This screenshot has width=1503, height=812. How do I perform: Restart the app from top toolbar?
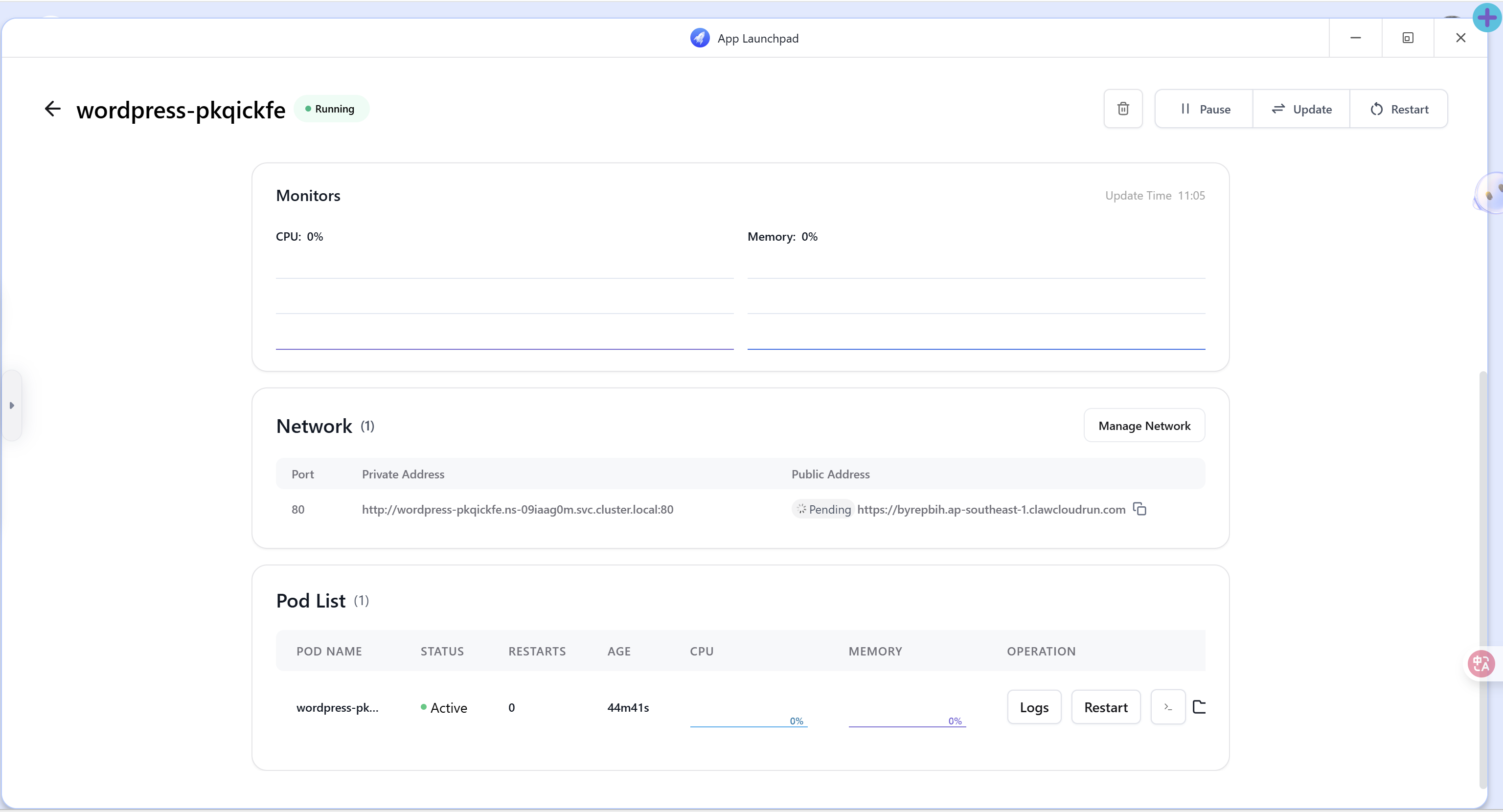click(1399, 109)
